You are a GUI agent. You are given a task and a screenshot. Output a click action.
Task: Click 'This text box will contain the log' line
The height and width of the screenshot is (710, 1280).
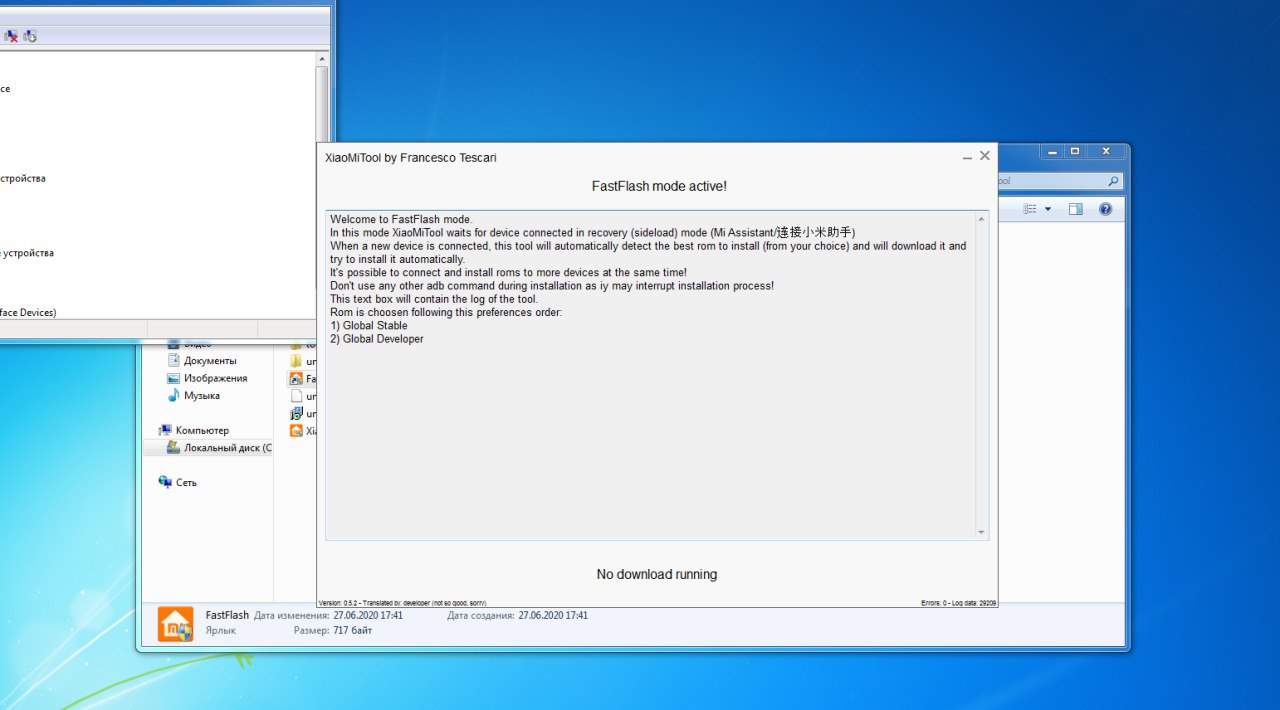tap(434, 299)
